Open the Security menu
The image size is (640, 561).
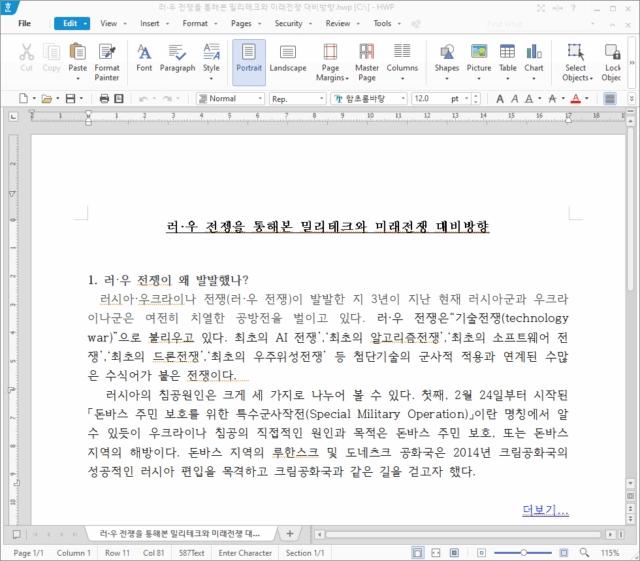[293, 23]
